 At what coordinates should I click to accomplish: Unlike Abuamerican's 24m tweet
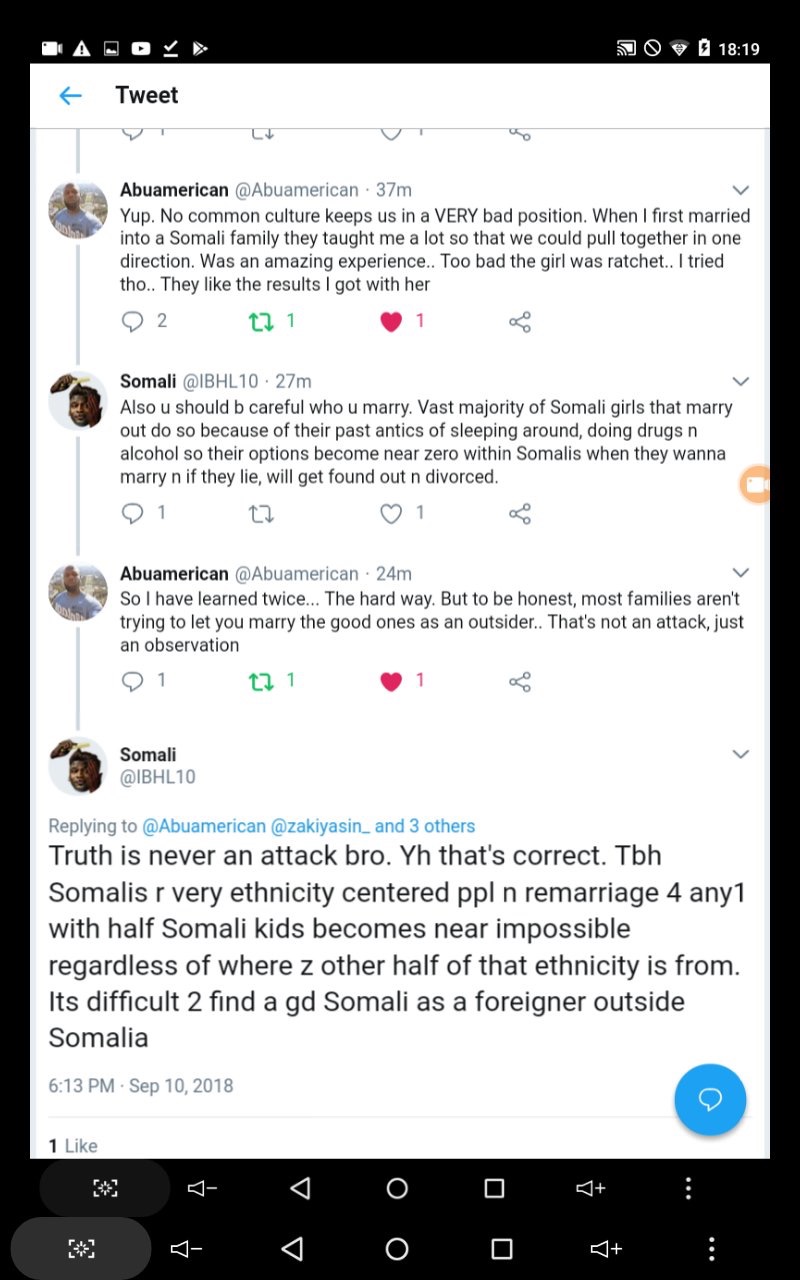[x=391, y=681]
